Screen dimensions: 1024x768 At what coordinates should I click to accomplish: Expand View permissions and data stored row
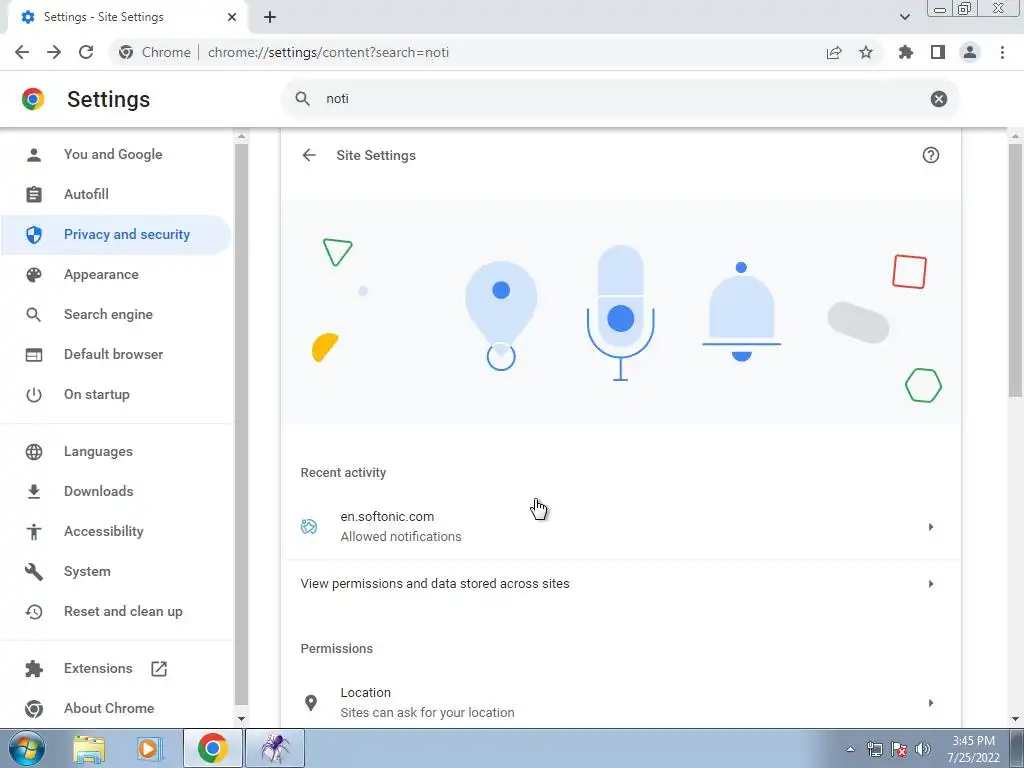pyautogui.click(x=931, y=583)
